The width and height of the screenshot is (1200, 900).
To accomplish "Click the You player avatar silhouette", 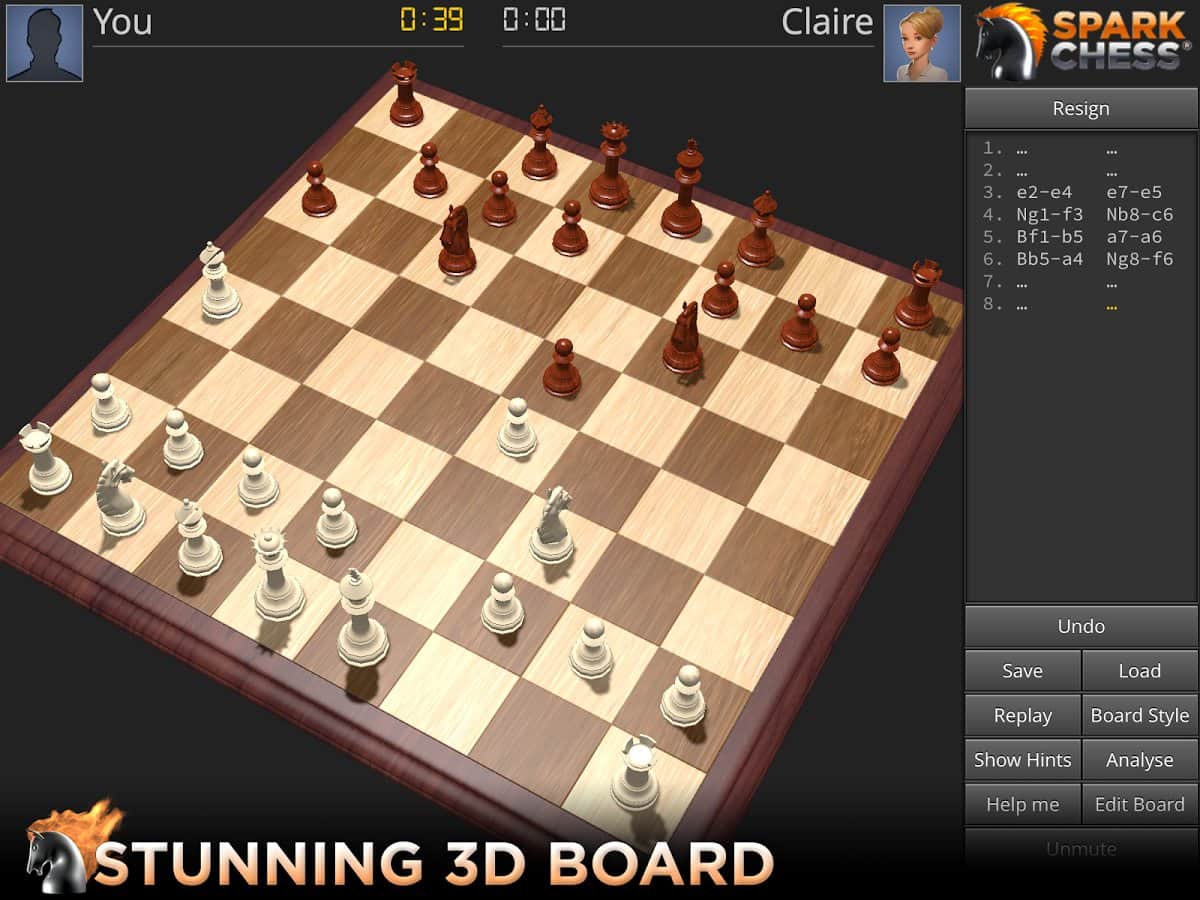I will (x=44, y=40).
